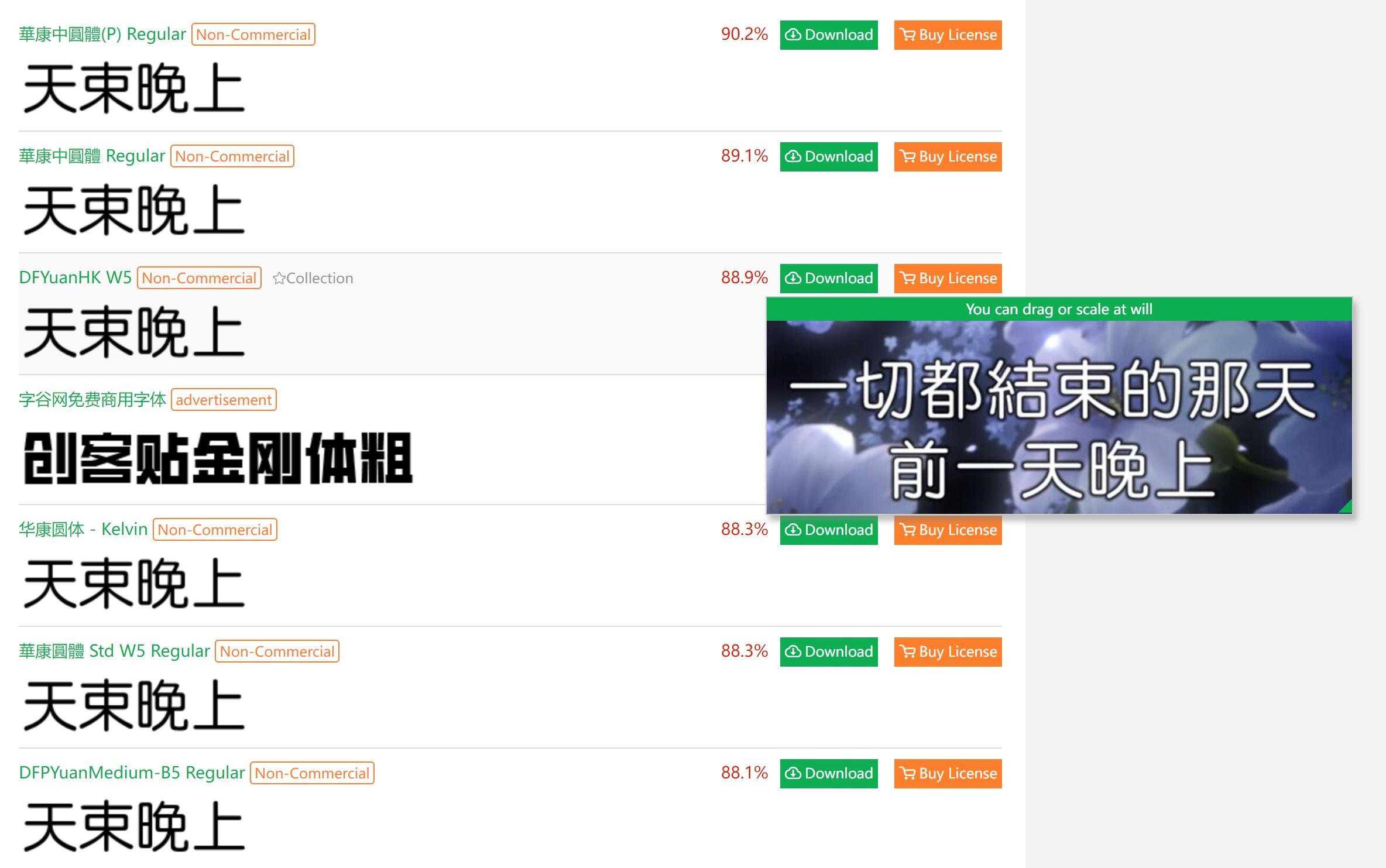
Task: Click the floating subtitle sample image
Action: click(1059, 417)
